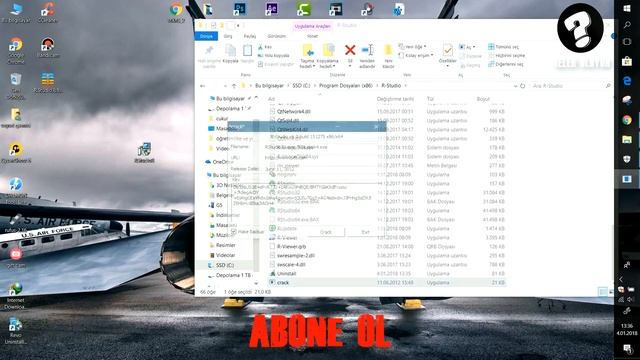This screenshot has height=360, width=640.
Task: Click the Edge icon in taskbar
Action: point(627,80)
